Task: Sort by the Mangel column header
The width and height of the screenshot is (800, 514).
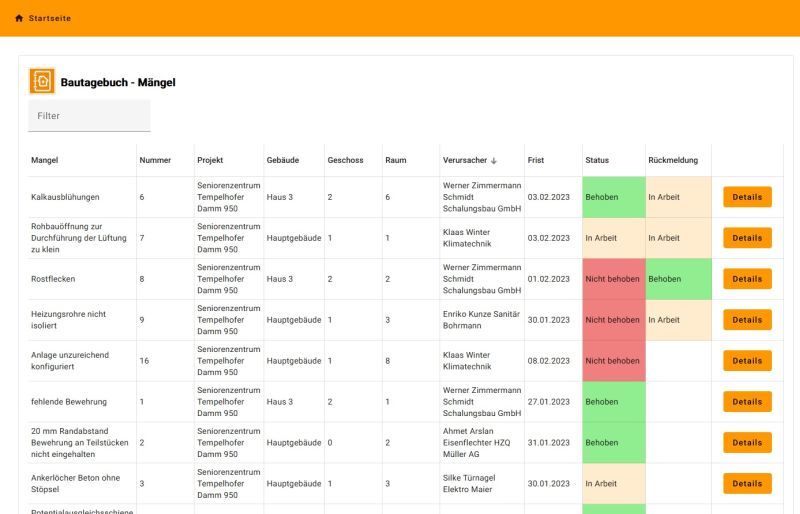Action: coord(44,160)
